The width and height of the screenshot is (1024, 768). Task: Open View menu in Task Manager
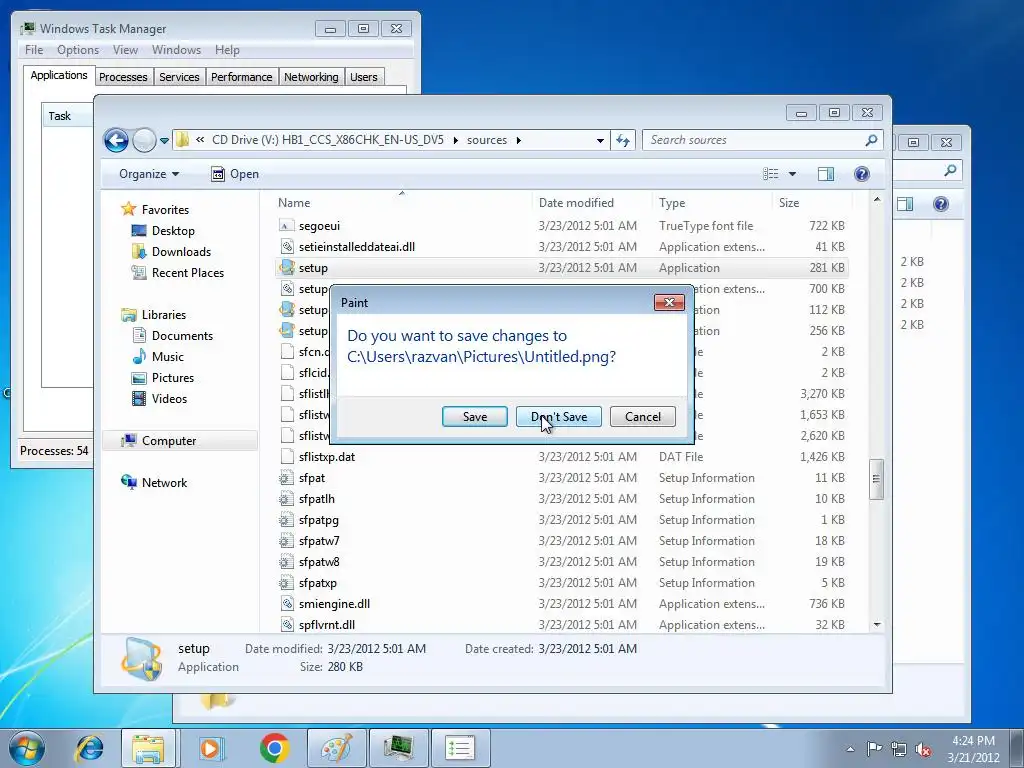[x=125, y=50]
